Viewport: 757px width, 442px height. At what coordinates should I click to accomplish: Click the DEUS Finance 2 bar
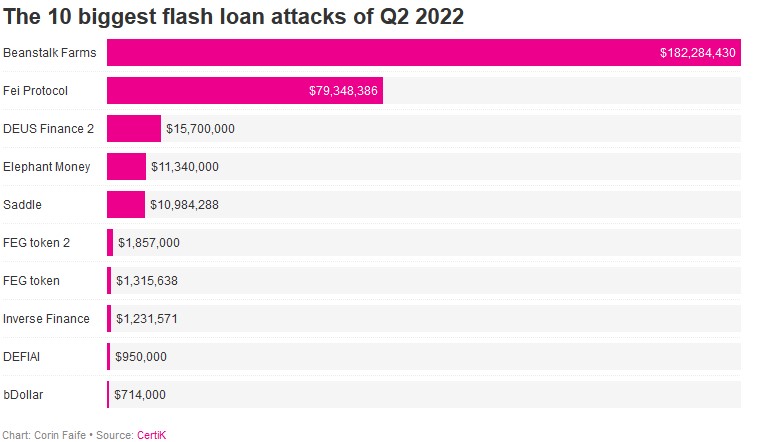coord(133,129)
